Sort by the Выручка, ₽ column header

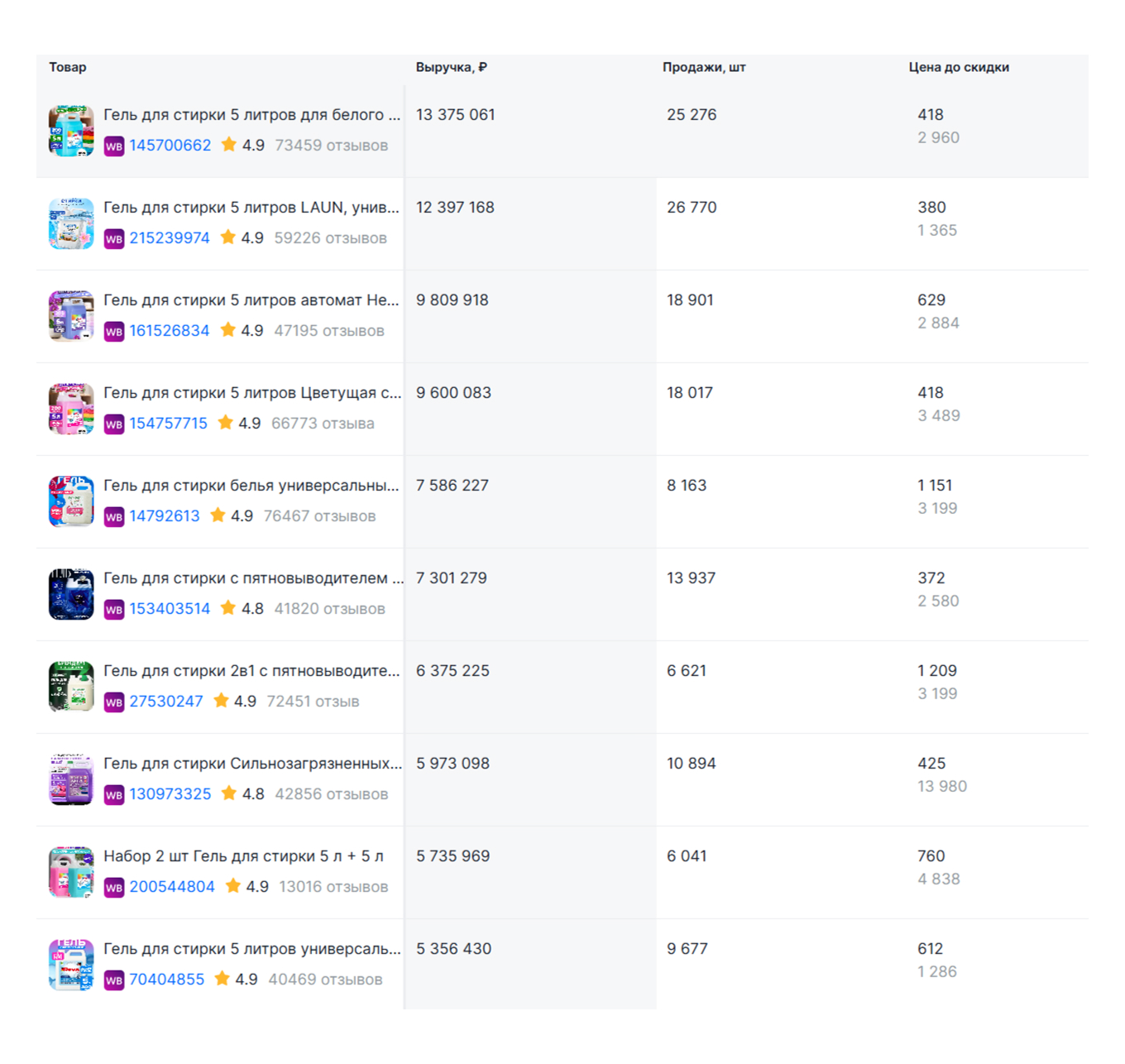[x=451, y=68]
